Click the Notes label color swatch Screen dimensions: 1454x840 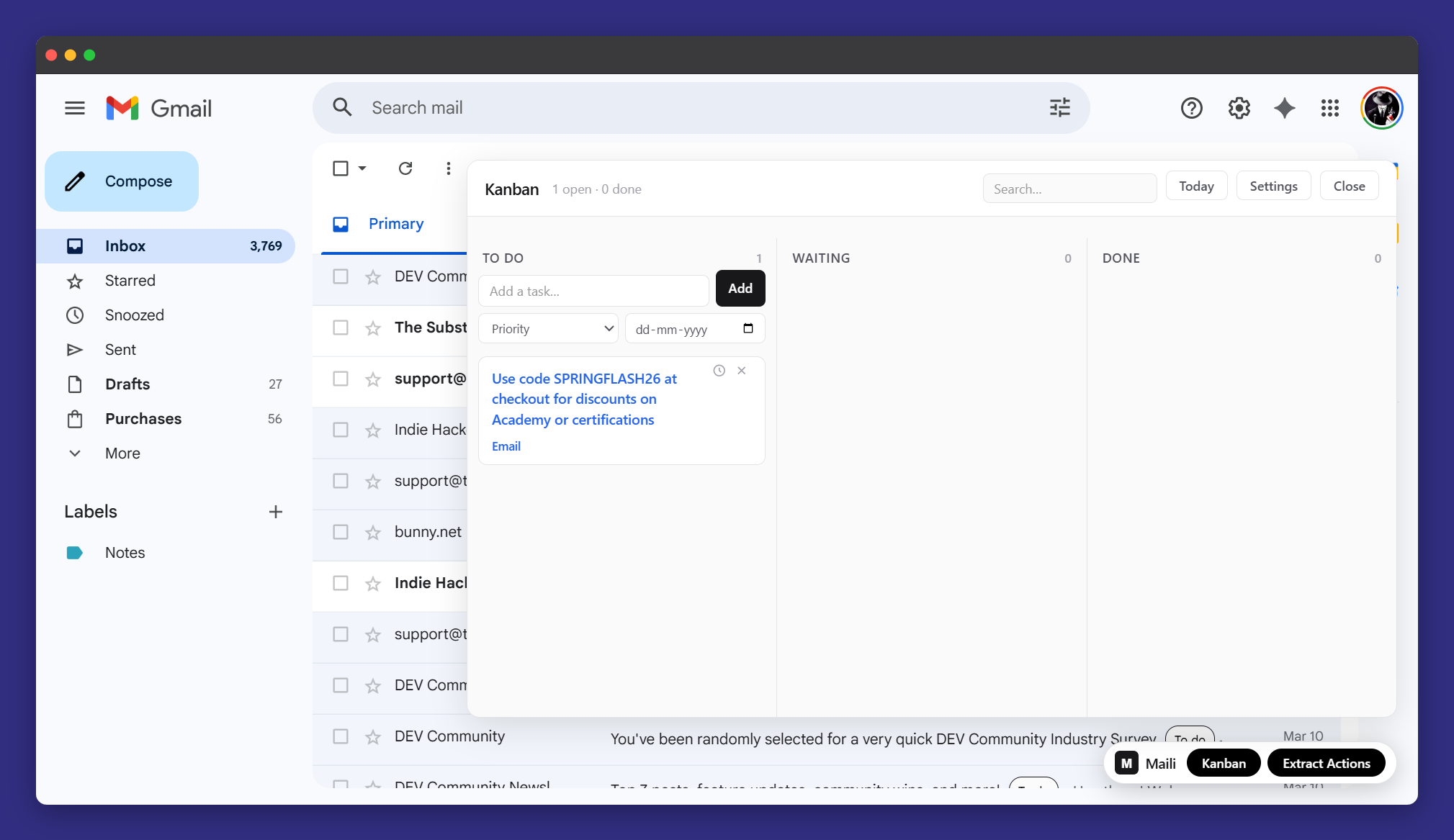tap(75, 552)
